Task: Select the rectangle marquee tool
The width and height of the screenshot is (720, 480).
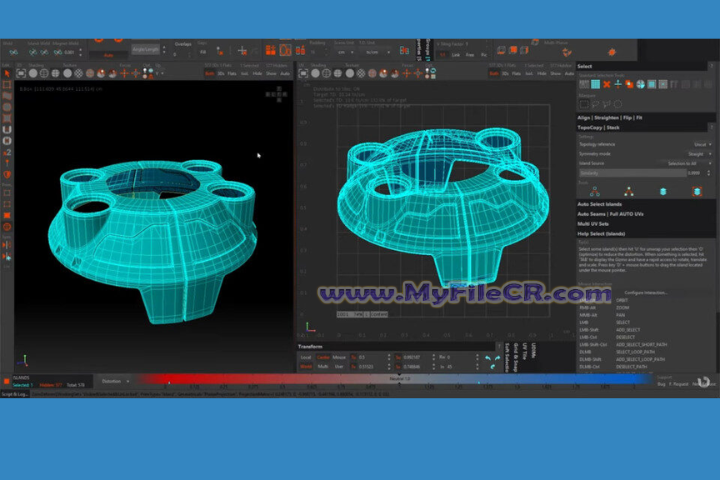Action: [584, 104]
